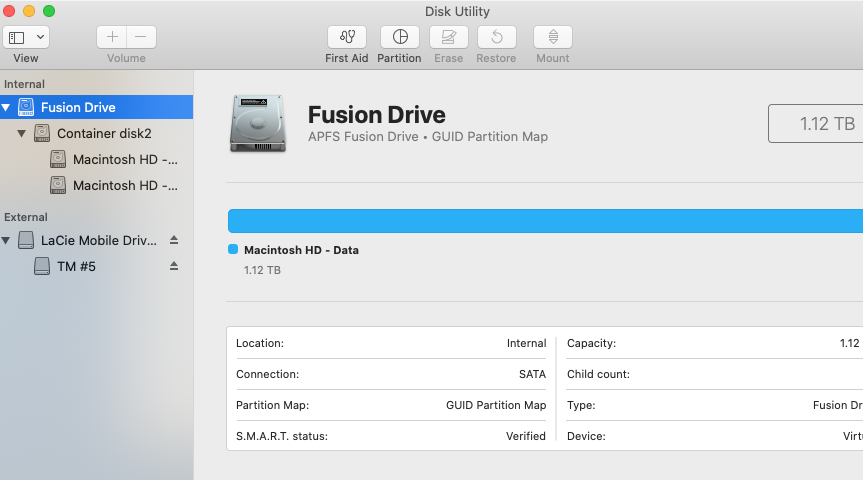Click the Mount toolbar icon
The width and height of the screenshot is (863, 480).
click(x=553, y=37)
